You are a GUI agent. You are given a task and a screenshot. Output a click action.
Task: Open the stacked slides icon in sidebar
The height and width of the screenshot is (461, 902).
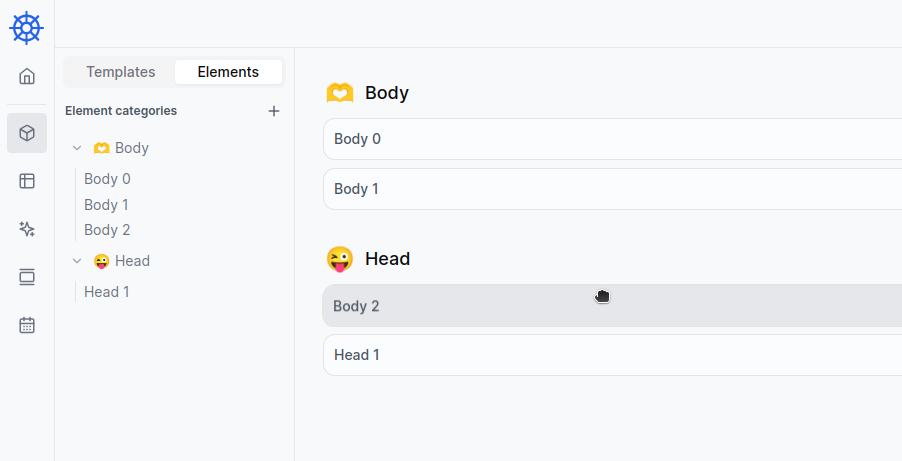point(27,277)
